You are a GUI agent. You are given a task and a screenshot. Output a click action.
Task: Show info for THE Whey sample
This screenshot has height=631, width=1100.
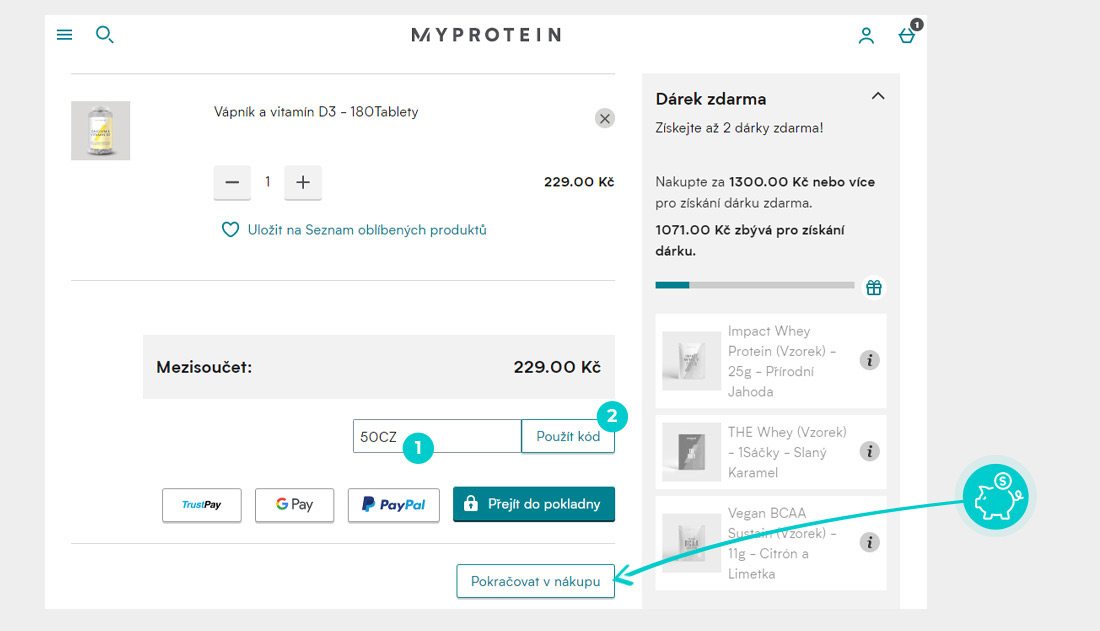pos(869,451)
